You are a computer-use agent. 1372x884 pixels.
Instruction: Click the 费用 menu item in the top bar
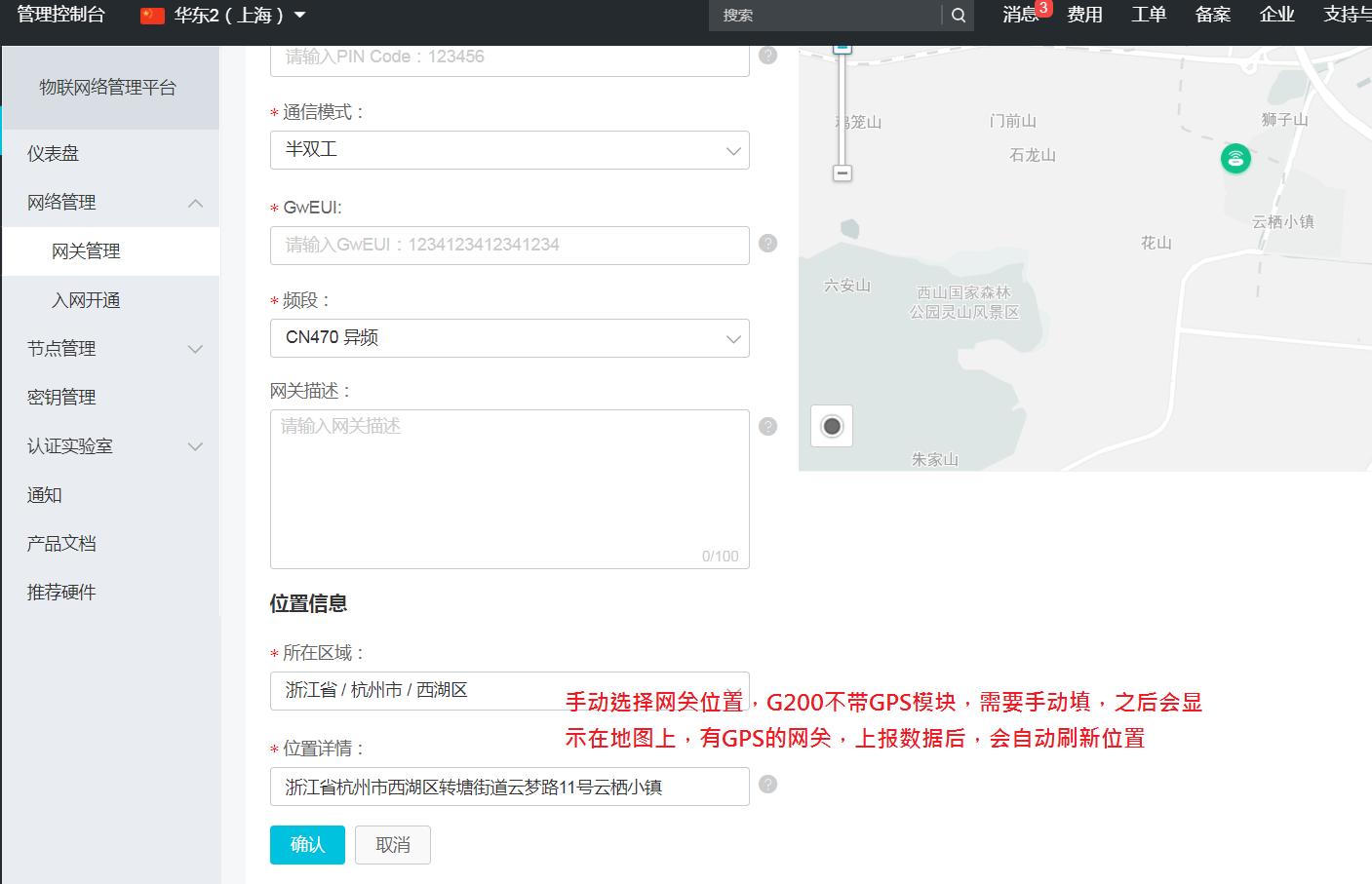coord(1084,16)
